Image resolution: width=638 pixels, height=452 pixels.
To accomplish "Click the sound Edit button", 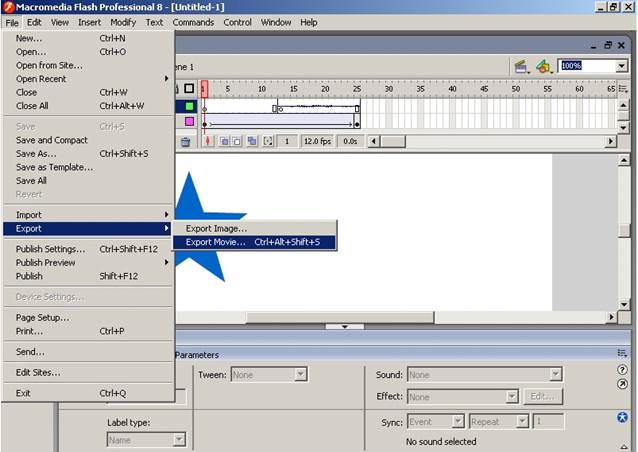I will coord(543,396).
